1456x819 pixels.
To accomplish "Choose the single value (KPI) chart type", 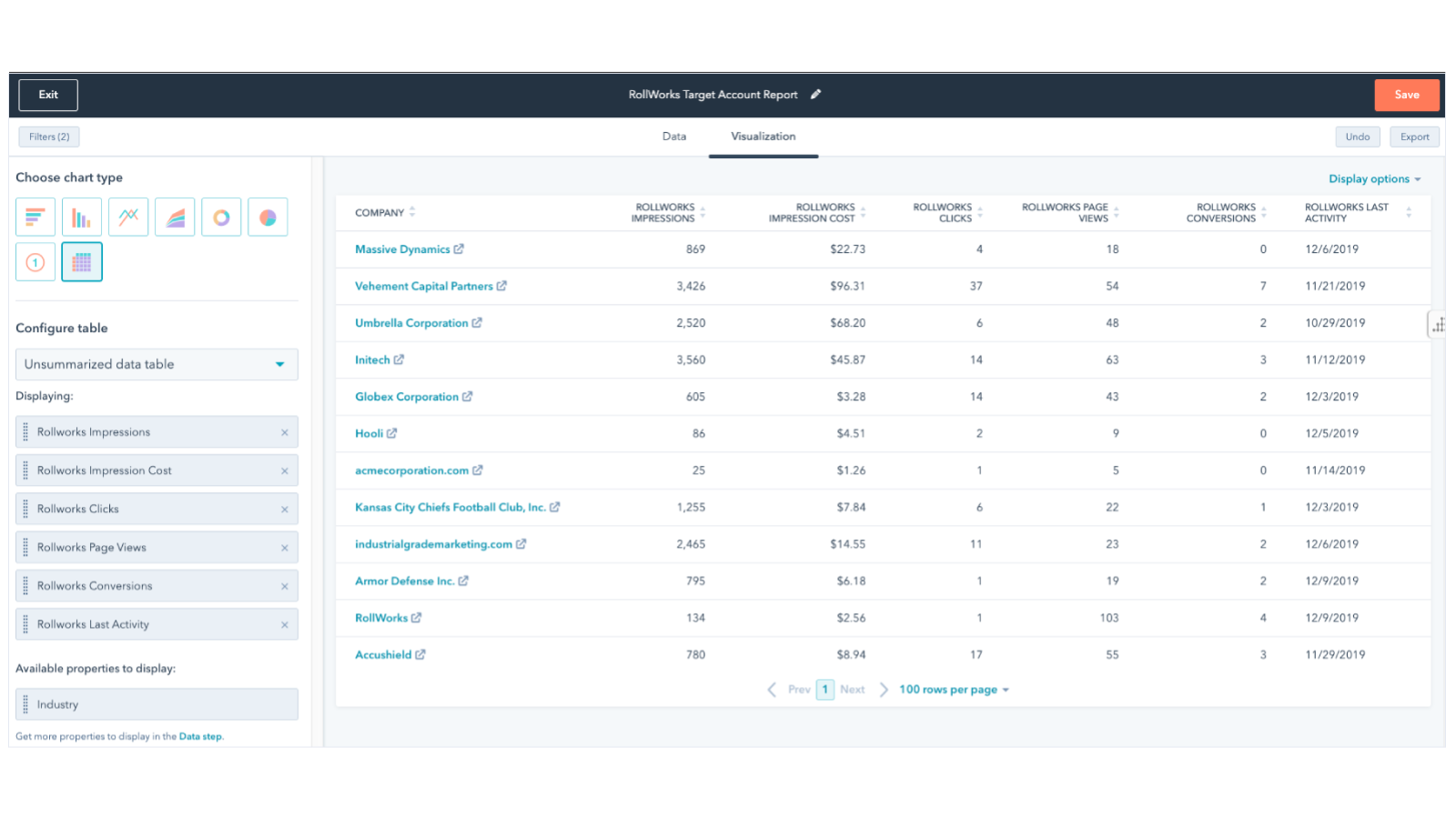I will pyautogui.click(x=35, y=262).
